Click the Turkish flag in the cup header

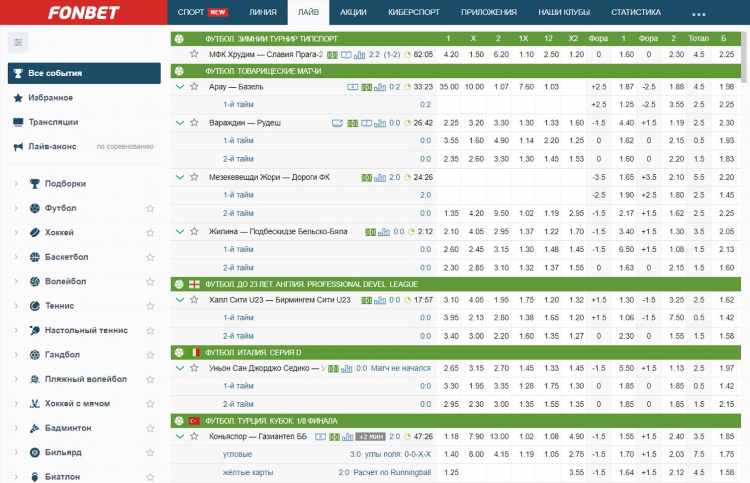point(194,421)
